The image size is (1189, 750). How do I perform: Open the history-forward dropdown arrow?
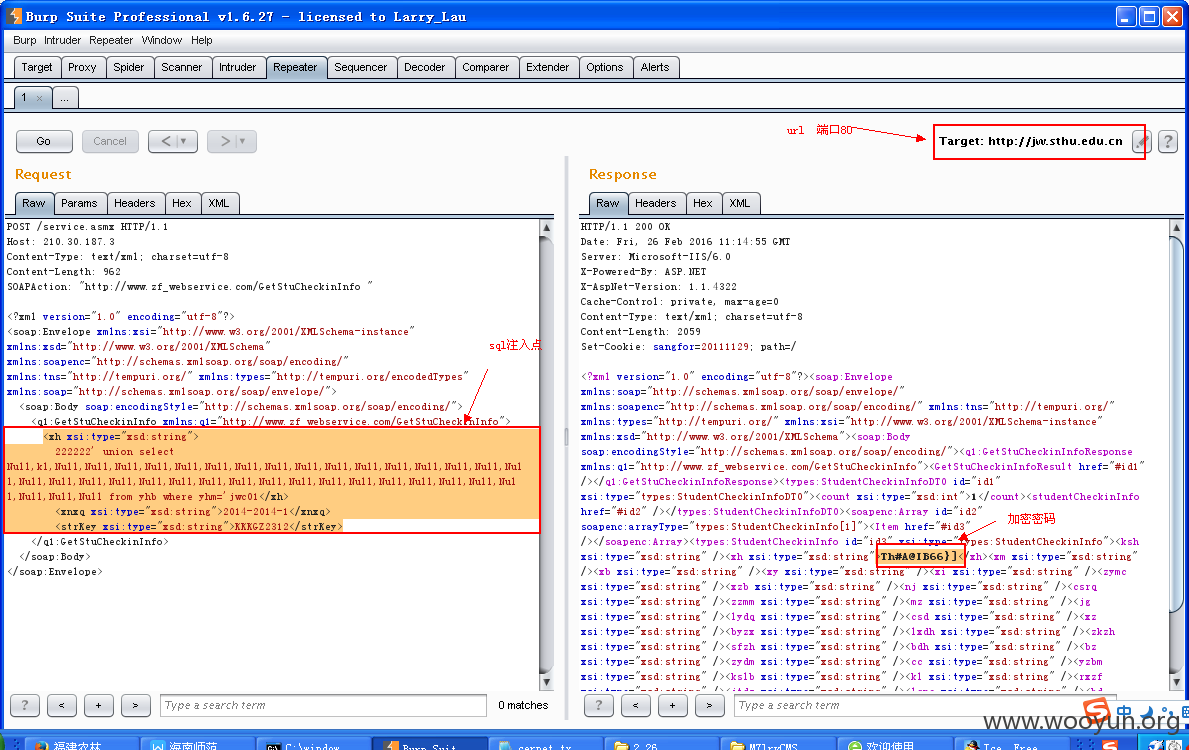pos(243,141)
